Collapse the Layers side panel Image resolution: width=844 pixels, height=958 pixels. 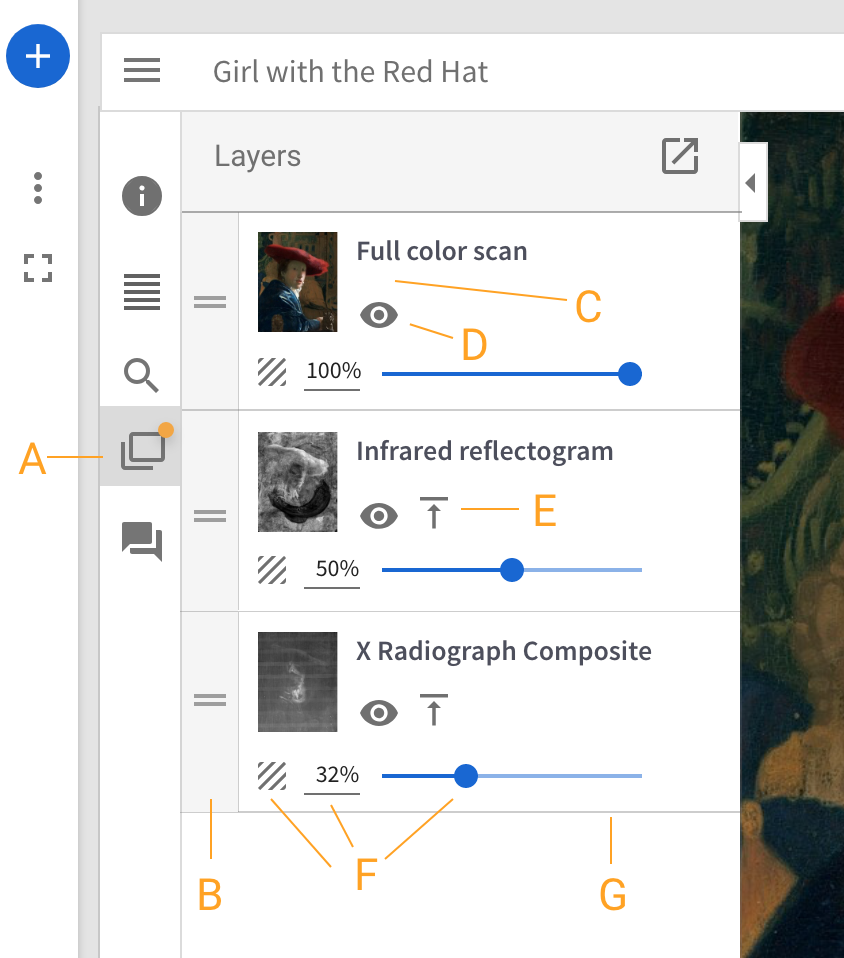(752, 183)
